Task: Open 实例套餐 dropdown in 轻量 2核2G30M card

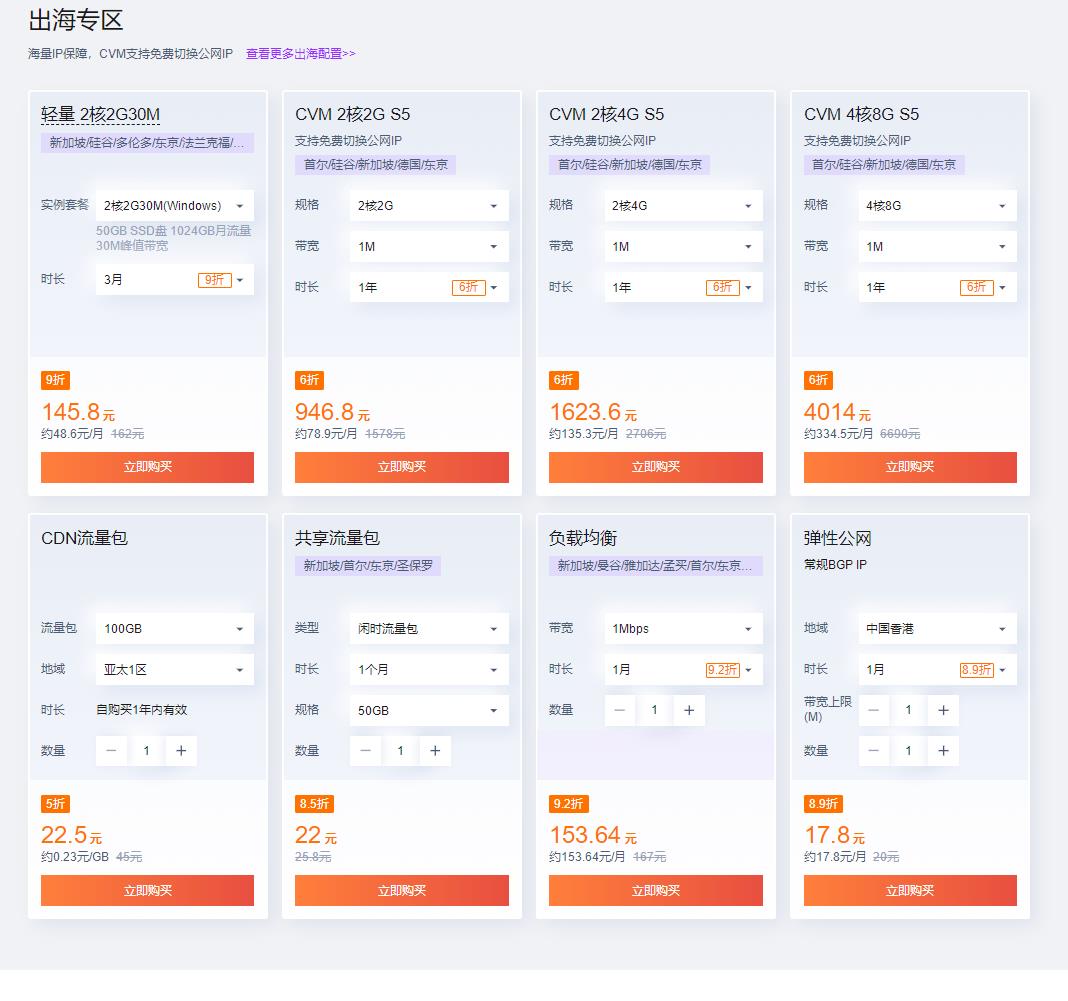Action: [x=174, y=206]
